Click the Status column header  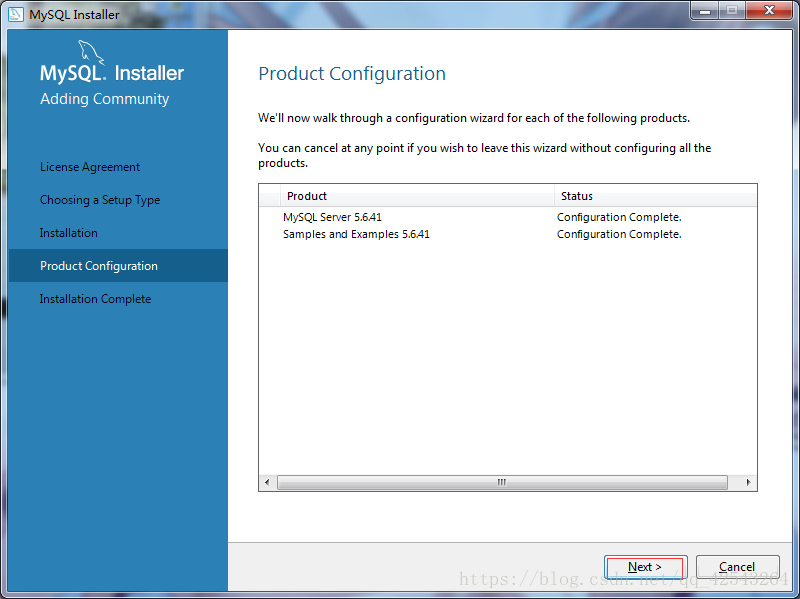click(x=656, y=196)
